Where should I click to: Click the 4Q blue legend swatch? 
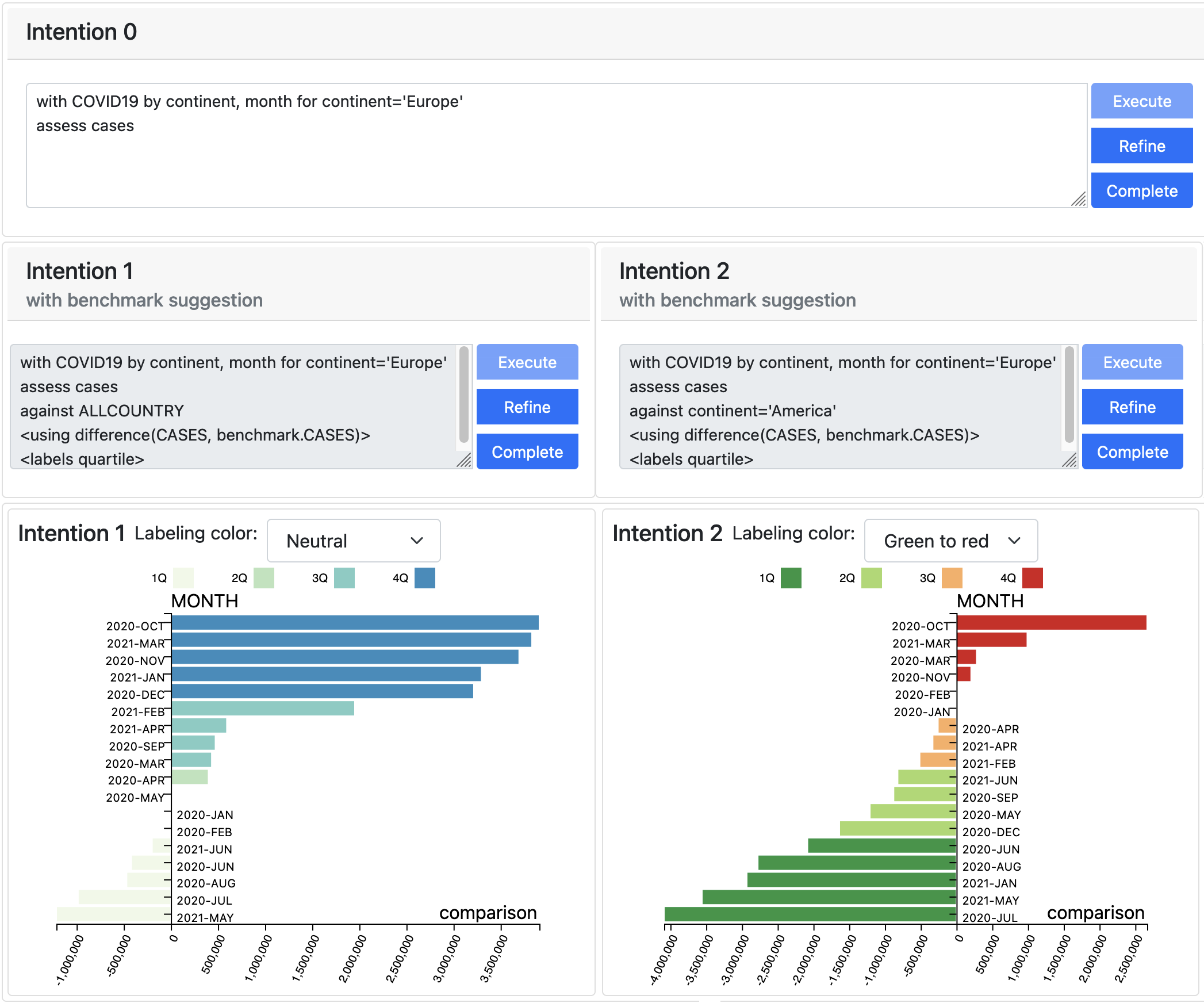(x=424, y=578)
